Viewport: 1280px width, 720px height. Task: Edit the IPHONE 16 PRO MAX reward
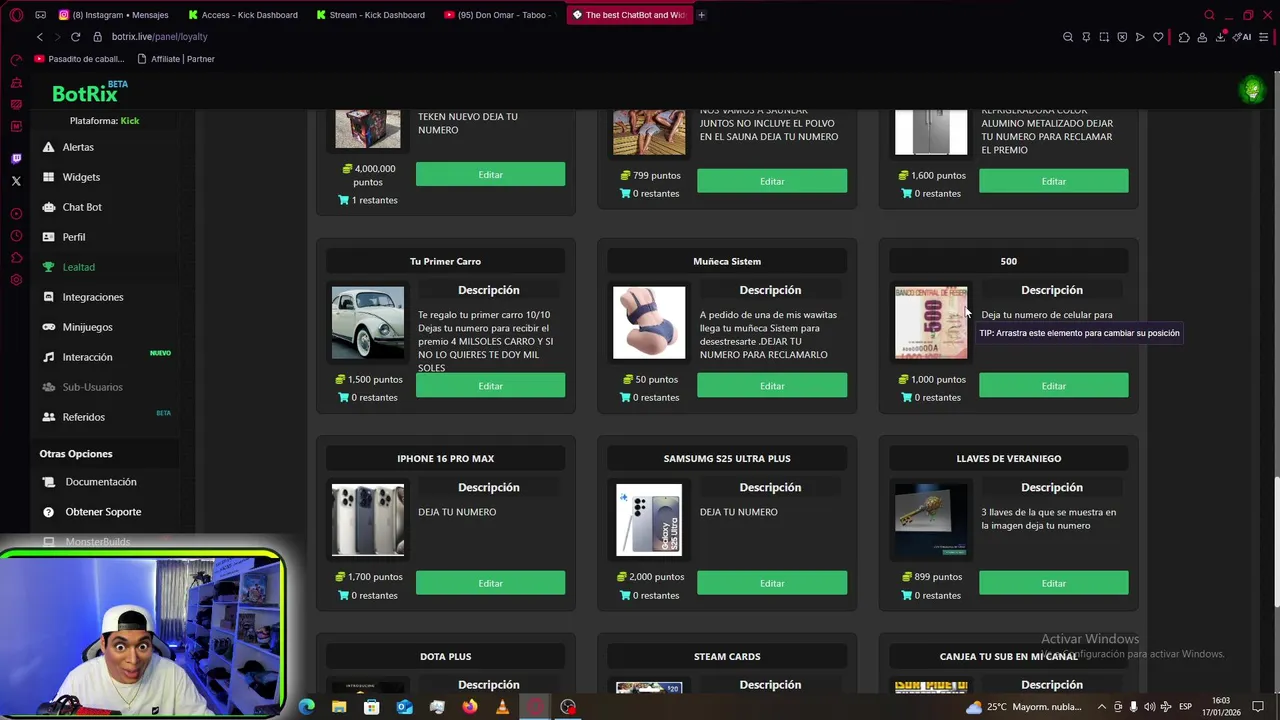(490, 583)
